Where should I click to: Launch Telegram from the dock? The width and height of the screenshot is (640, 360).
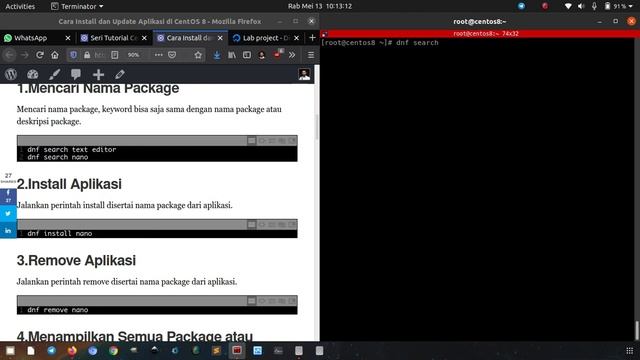51,350
